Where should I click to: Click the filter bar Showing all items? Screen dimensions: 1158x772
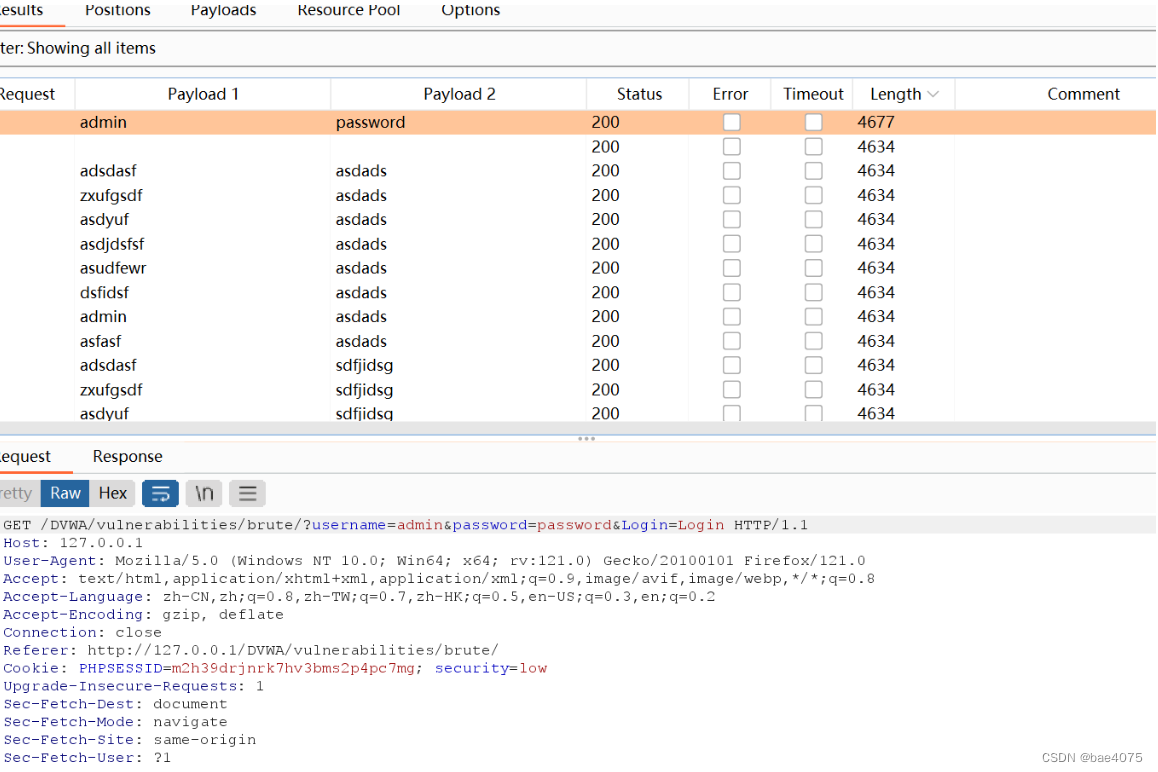[578, 49]
